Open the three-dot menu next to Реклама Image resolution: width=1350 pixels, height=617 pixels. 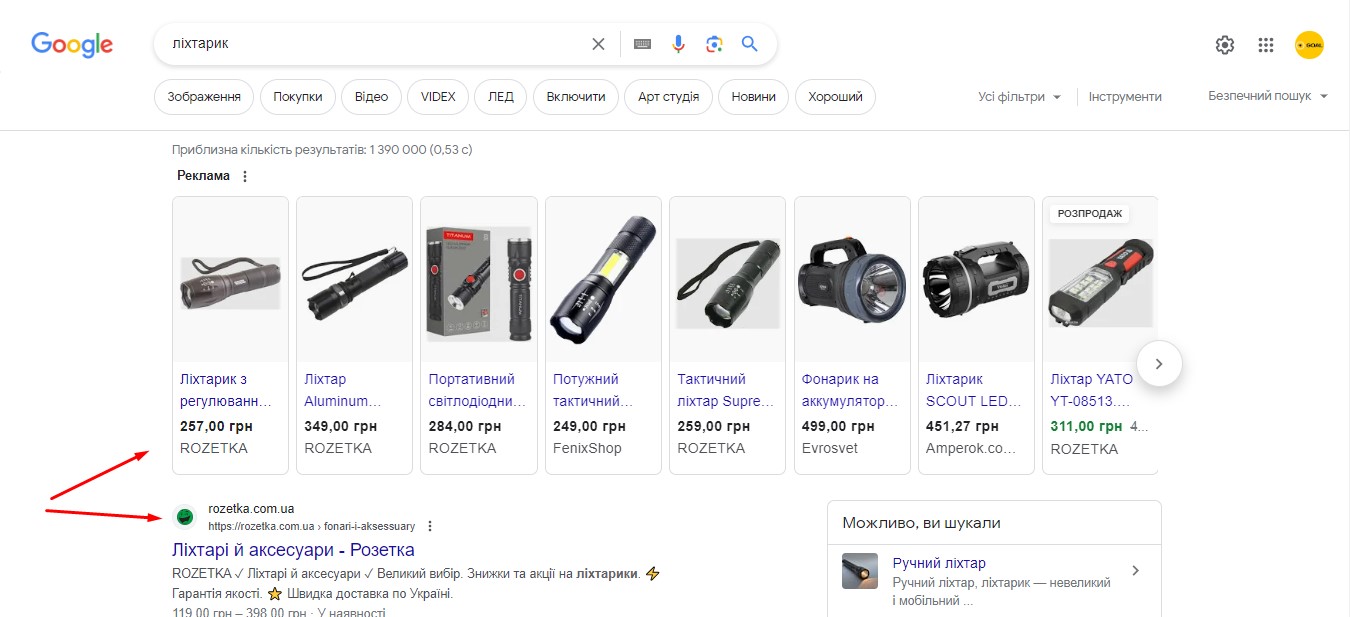coord(245,176)
